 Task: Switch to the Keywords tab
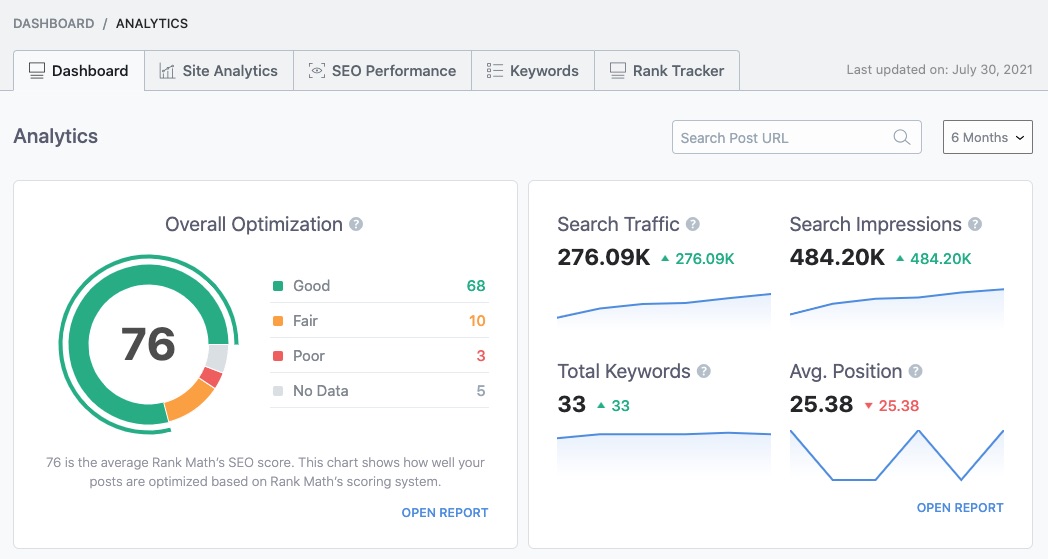click(x=532, y=71)
